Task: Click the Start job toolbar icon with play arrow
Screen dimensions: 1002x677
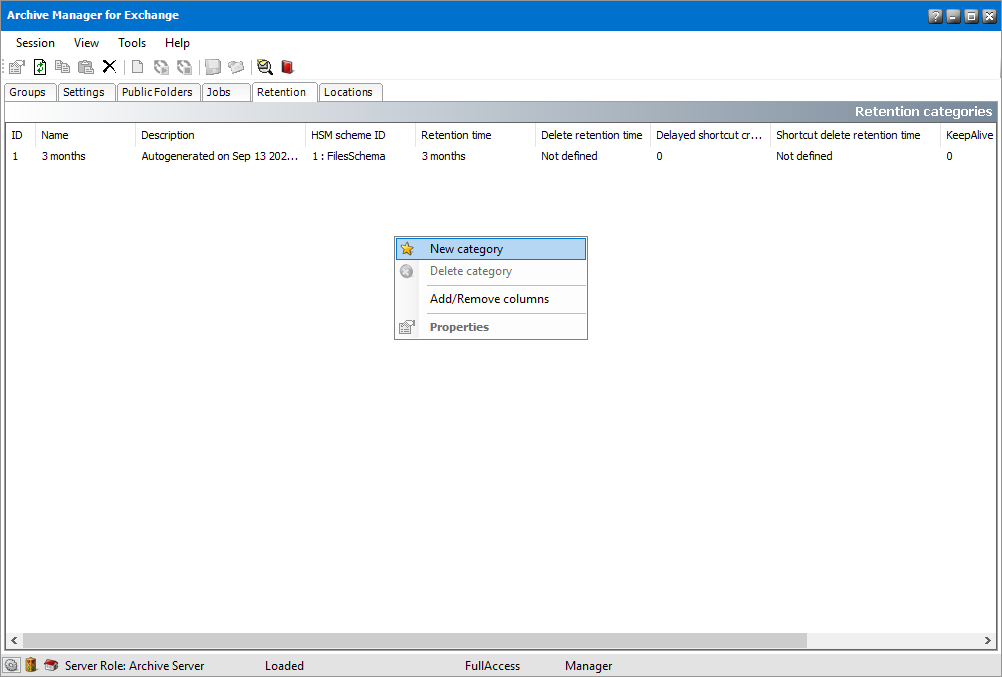Action: click(161, 66)
